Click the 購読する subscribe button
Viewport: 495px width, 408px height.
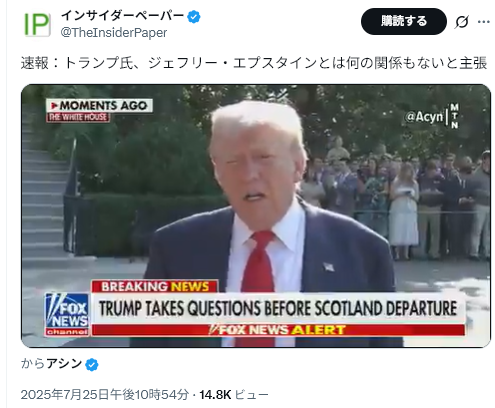(403, 21)
